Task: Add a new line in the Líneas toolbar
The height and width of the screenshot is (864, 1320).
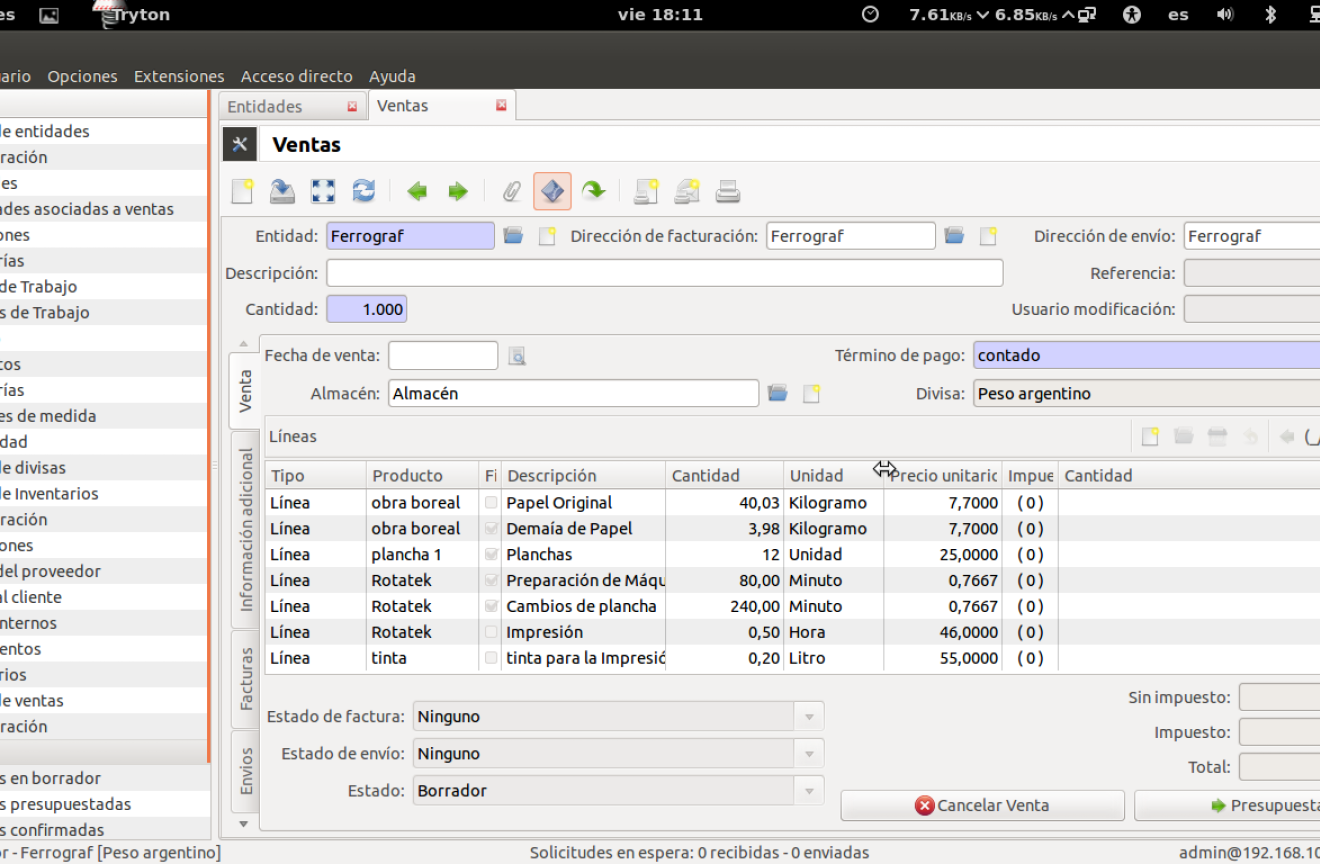Action: pos(1150,437)
